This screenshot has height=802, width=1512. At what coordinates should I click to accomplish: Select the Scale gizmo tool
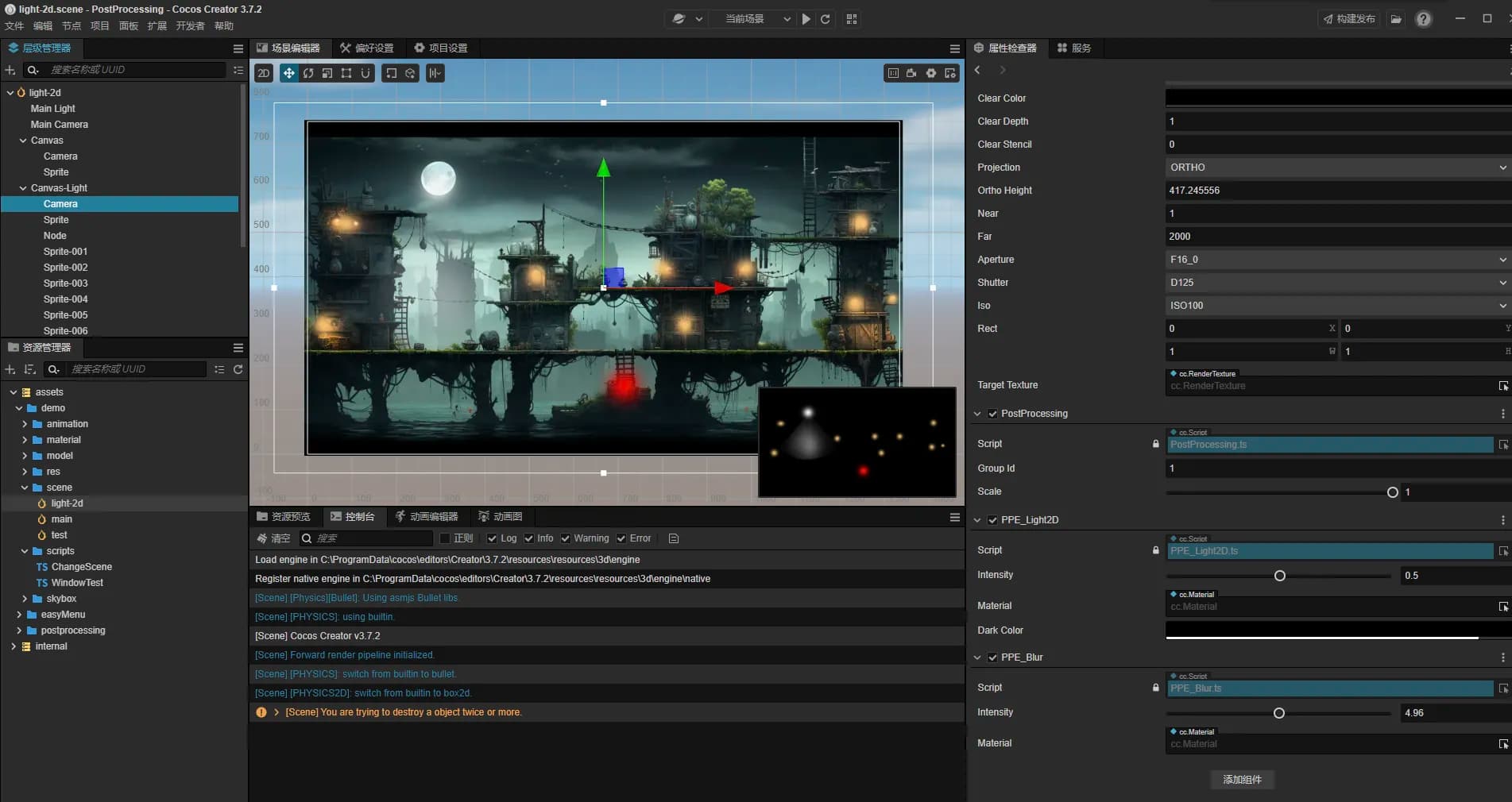[327, 73]
